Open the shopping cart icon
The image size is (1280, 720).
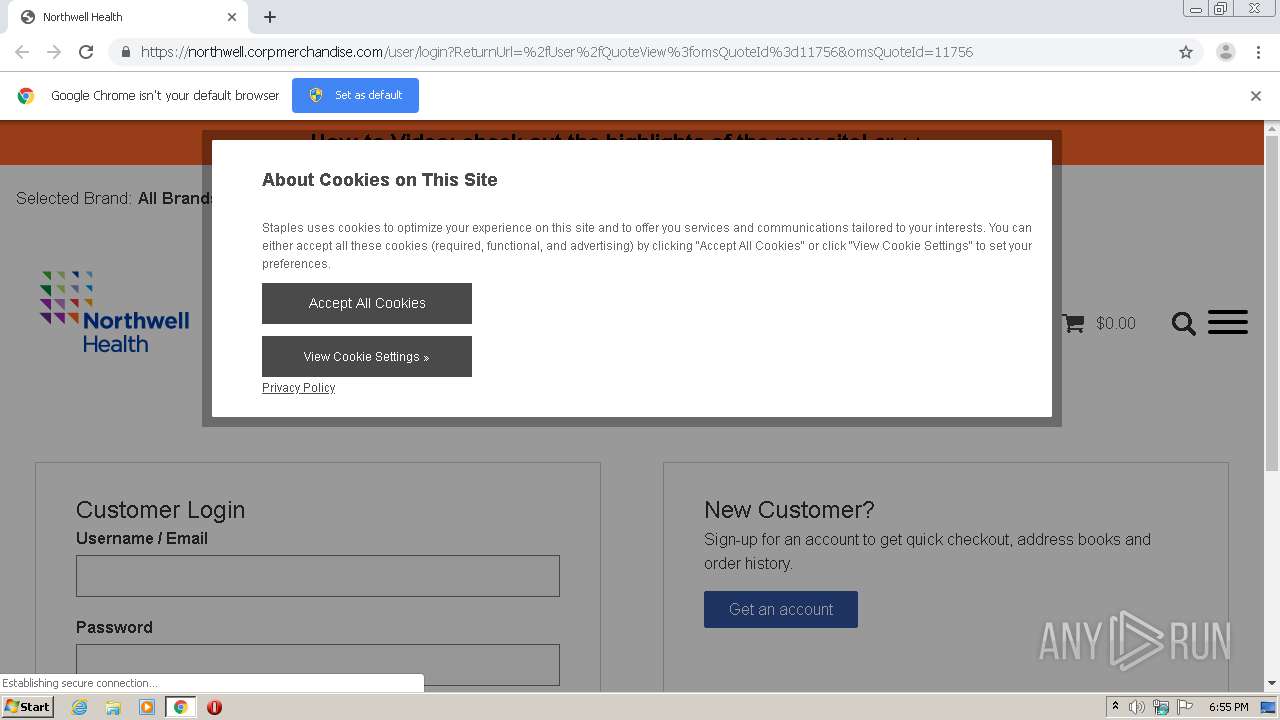pos(1073,323)
